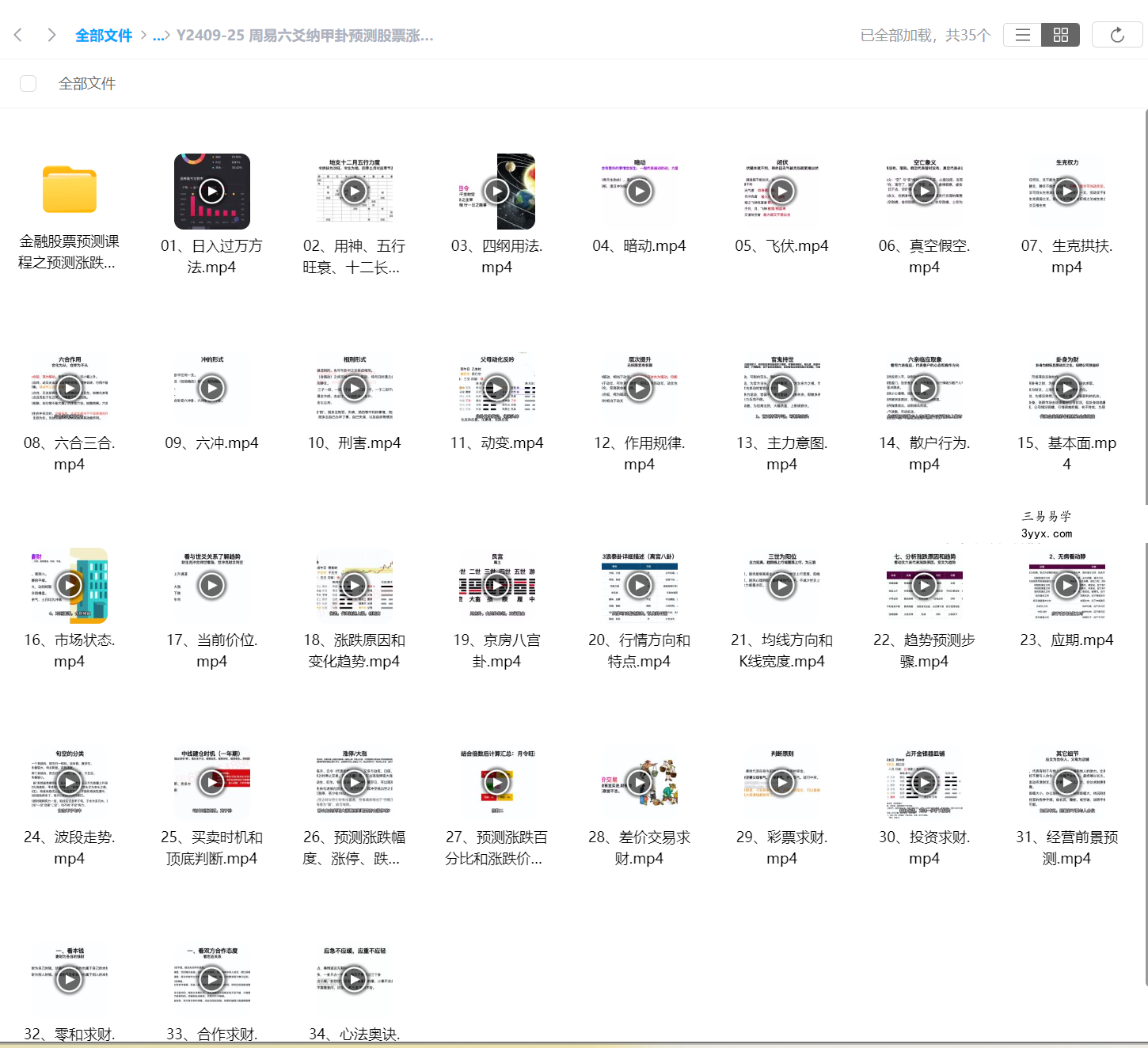The image size is (1148, 1048).
Task: Play video 21、均线方向和K线宽度.mp4
Action: [781, 585]
